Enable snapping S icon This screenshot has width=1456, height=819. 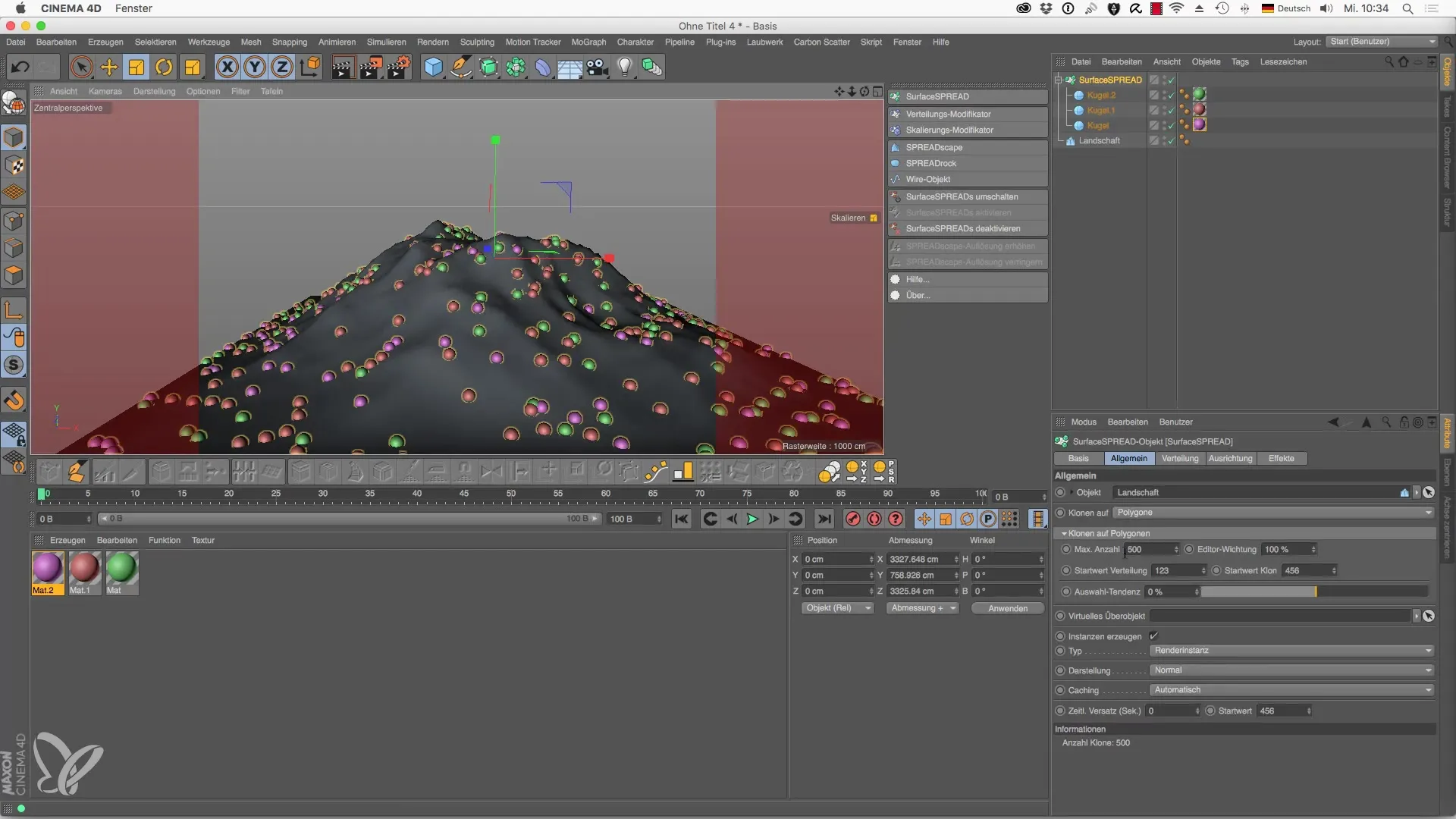click(14, 366)
